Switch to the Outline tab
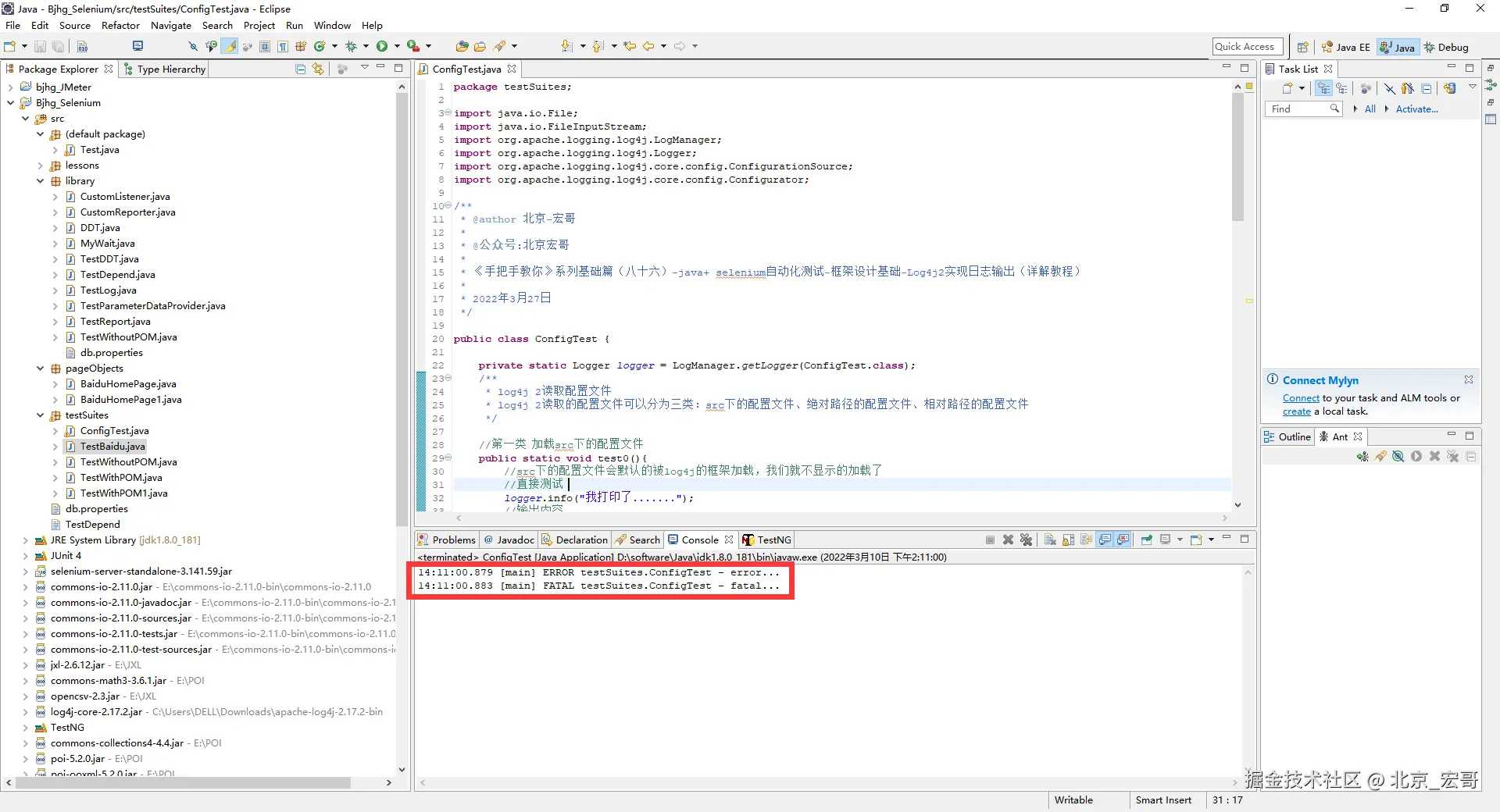1500x812 pixels. 1287,436
